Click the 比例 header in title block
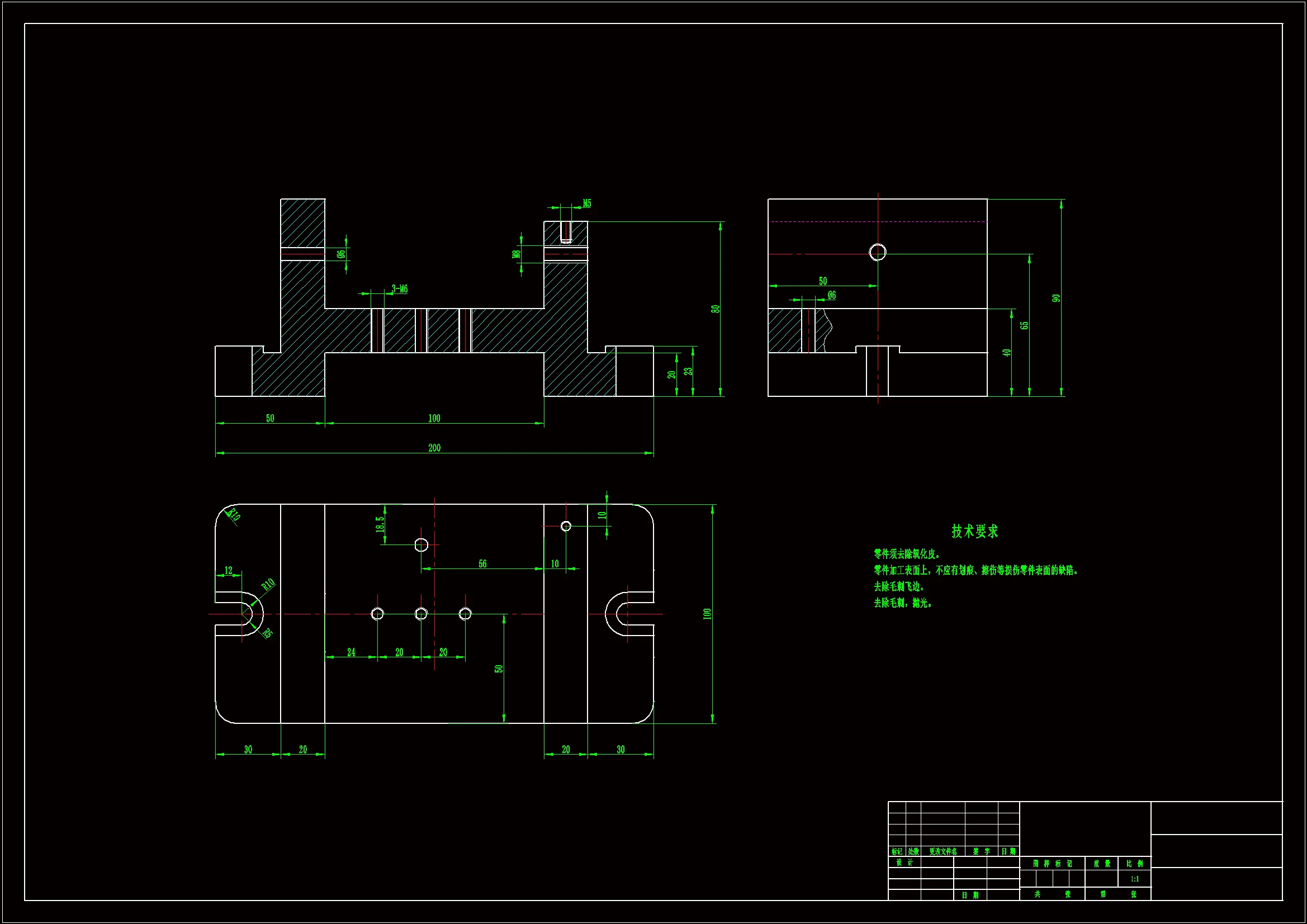1307x924 pixels. [x=1134, y=864]
